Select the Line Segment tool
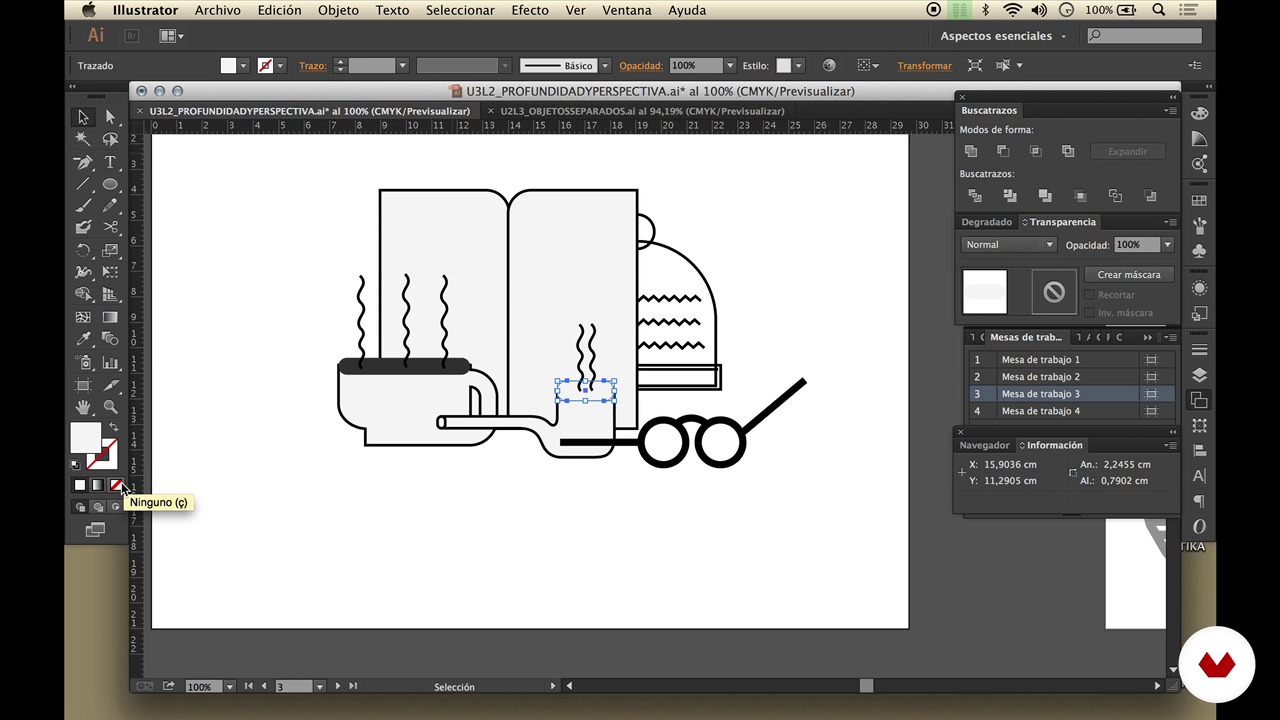The image size is (1280, 720). 84,184
